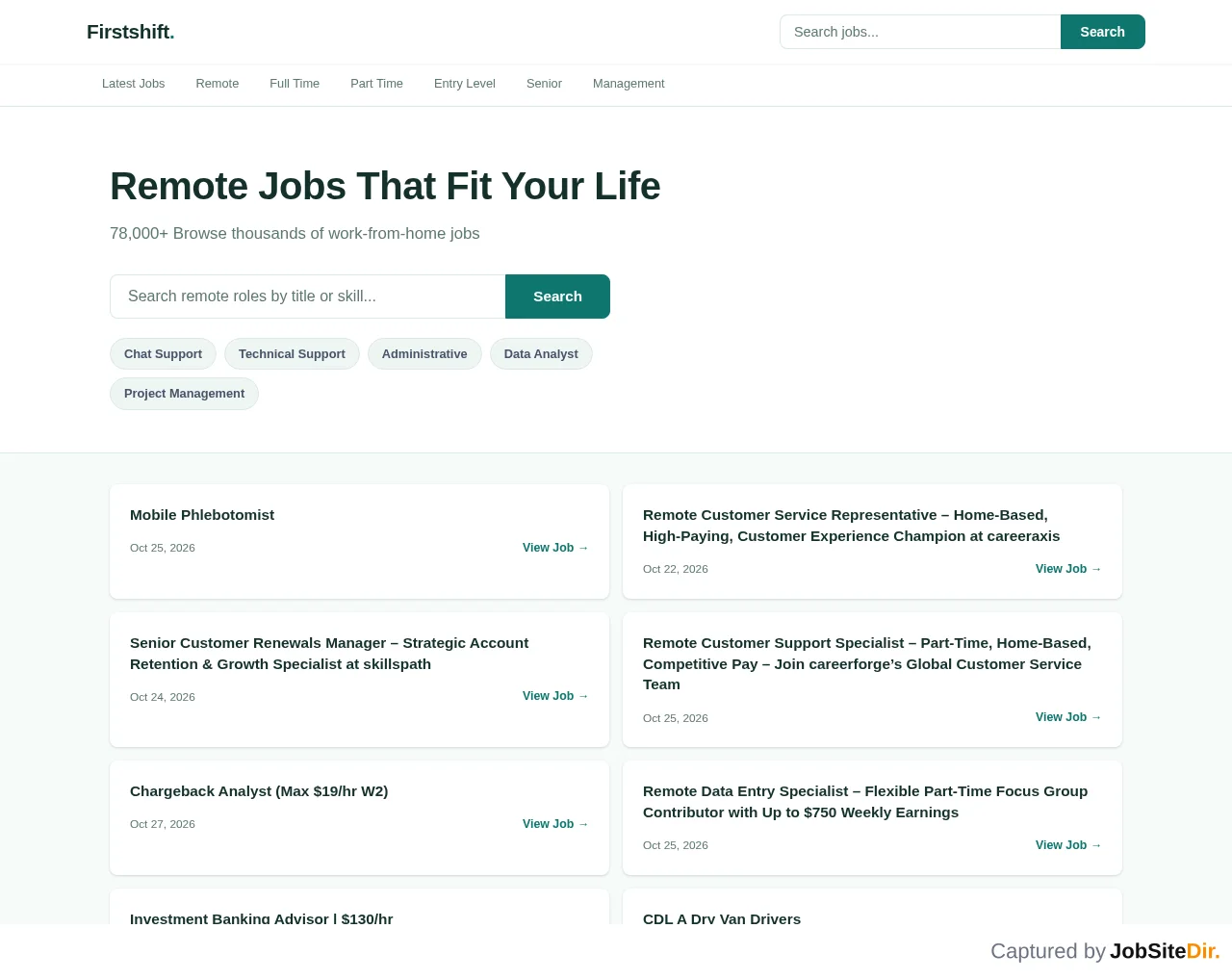Screen dimensions: 1232x980
Task: Open the Senior nav item
Action: click(544, 84)
